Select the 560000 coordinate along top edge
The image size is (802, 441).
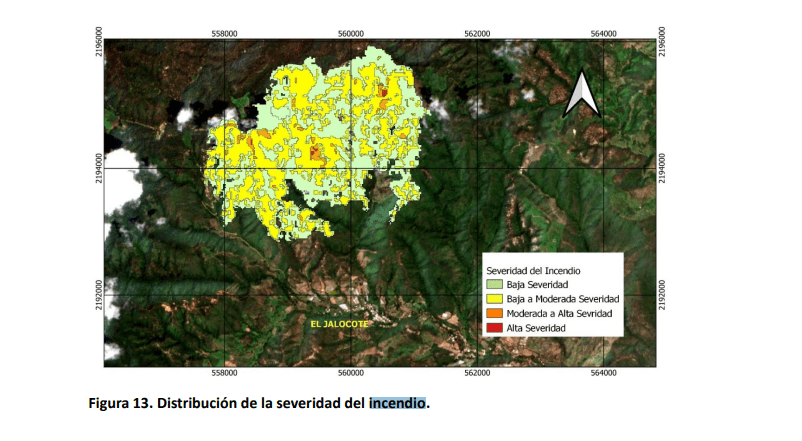pyautogui.click(x=350, y=33)
